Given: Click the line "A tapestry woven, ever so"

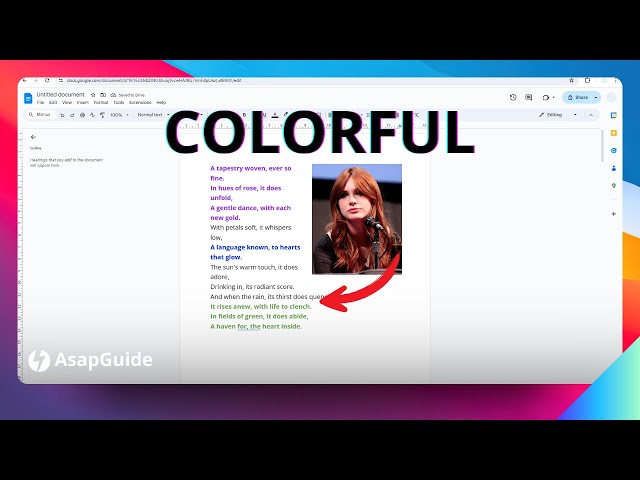Looking at the screenshot, I should coord(251,168).
